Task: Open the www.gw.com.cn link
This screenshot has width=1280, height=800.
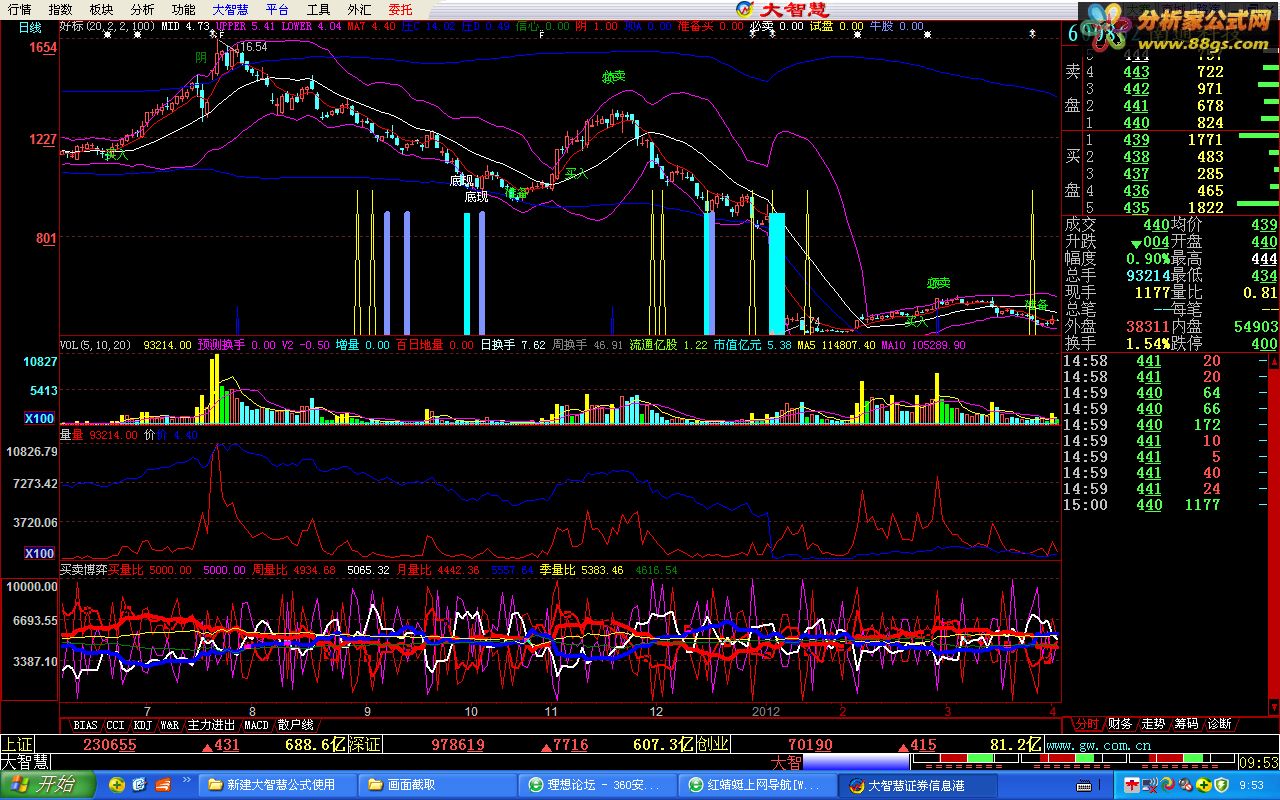Action: [1099, 745]
